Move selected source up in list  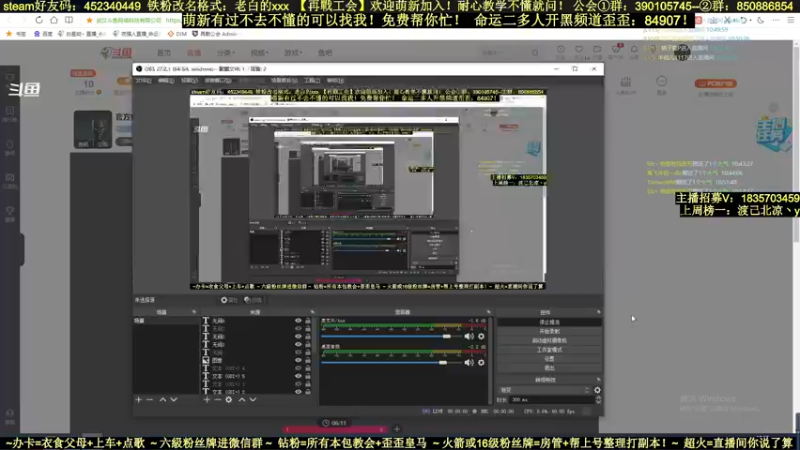(242, 400)
